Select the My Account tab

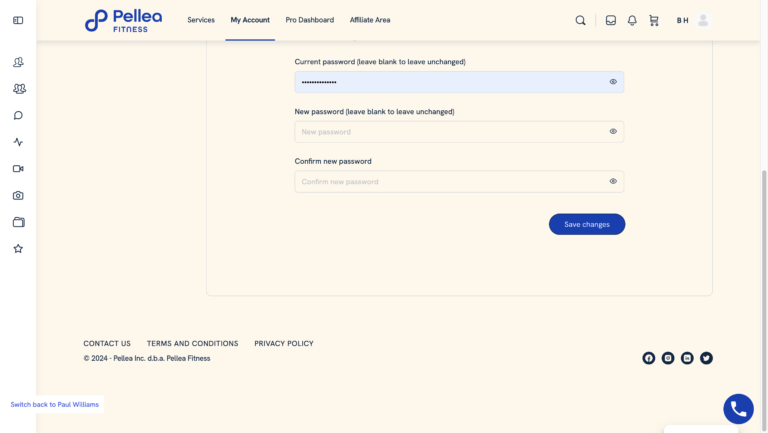tap(250, 20)
